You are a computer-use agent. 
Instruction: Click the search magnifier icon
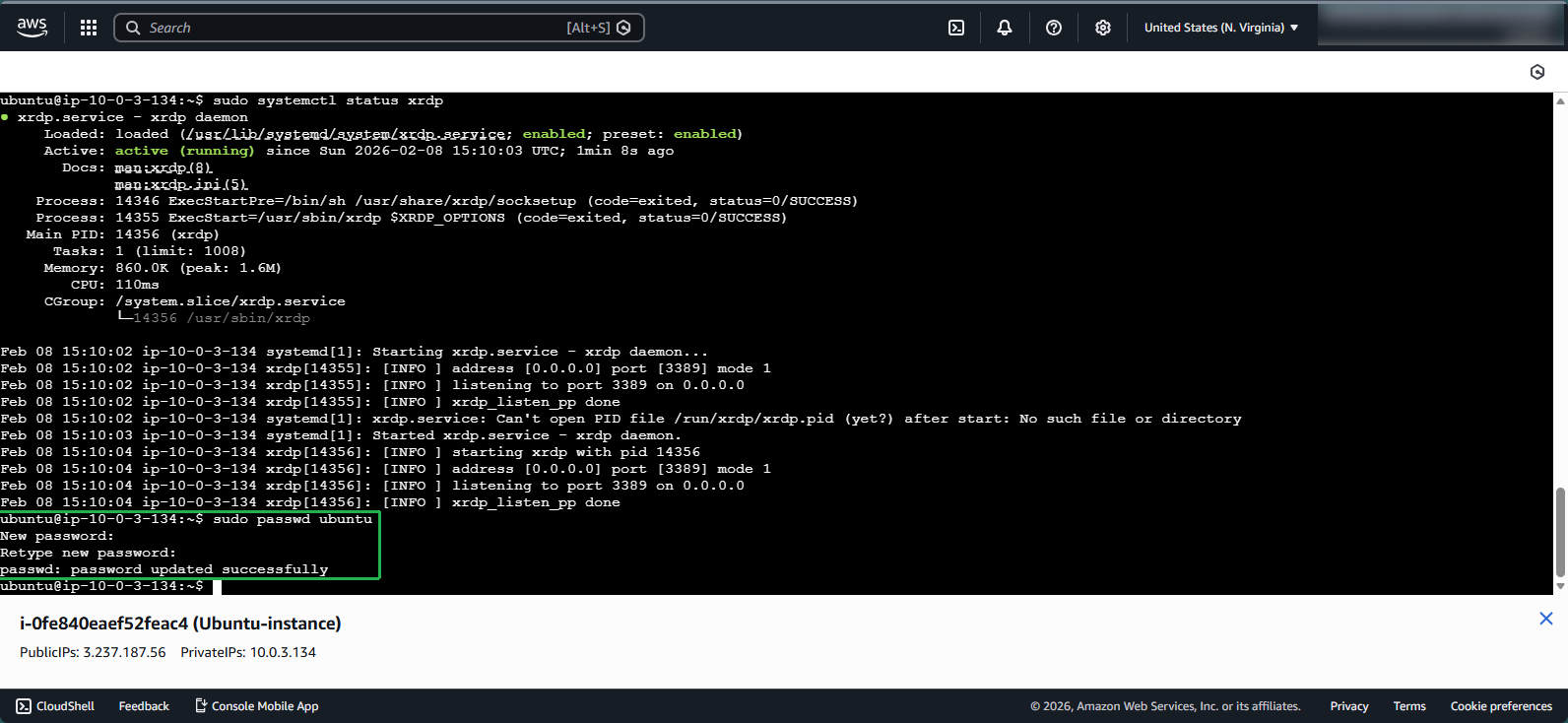(x=133, y=28)
